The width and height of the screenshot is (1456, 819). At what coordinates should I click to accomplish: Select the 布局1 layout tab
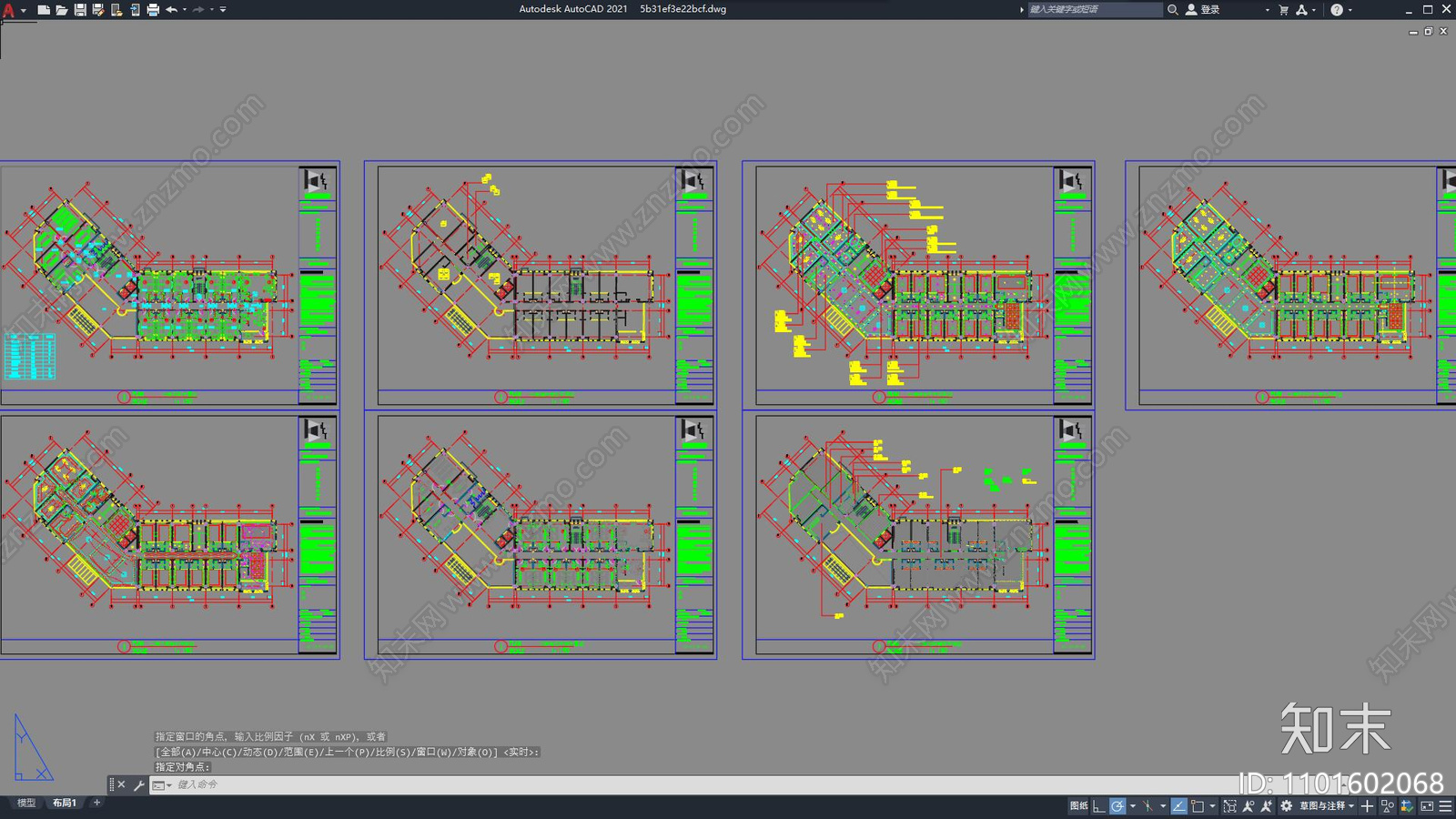click(64, 803)
